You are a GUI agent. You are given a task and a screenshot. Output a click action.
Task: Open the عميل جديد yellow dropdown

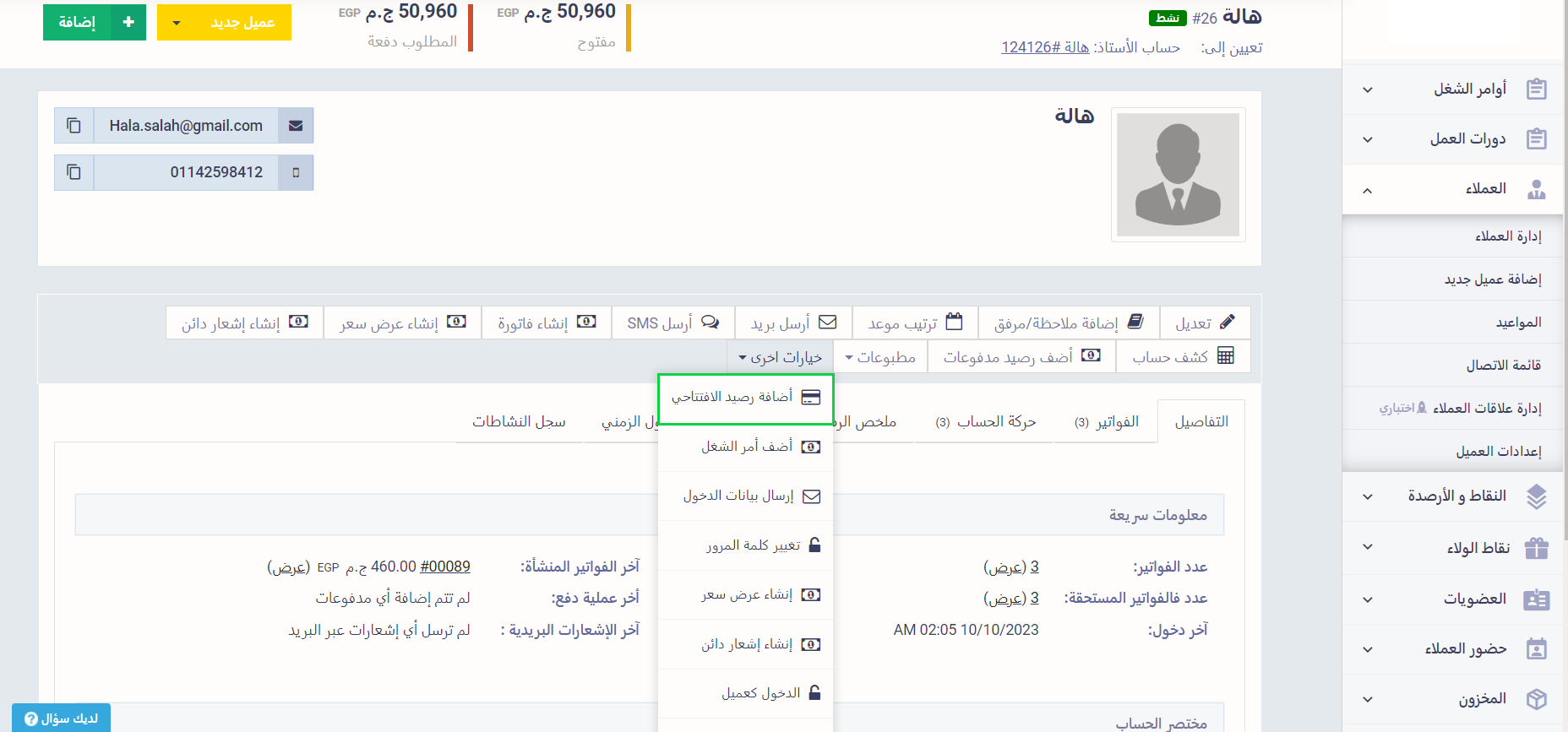point(176,23)
